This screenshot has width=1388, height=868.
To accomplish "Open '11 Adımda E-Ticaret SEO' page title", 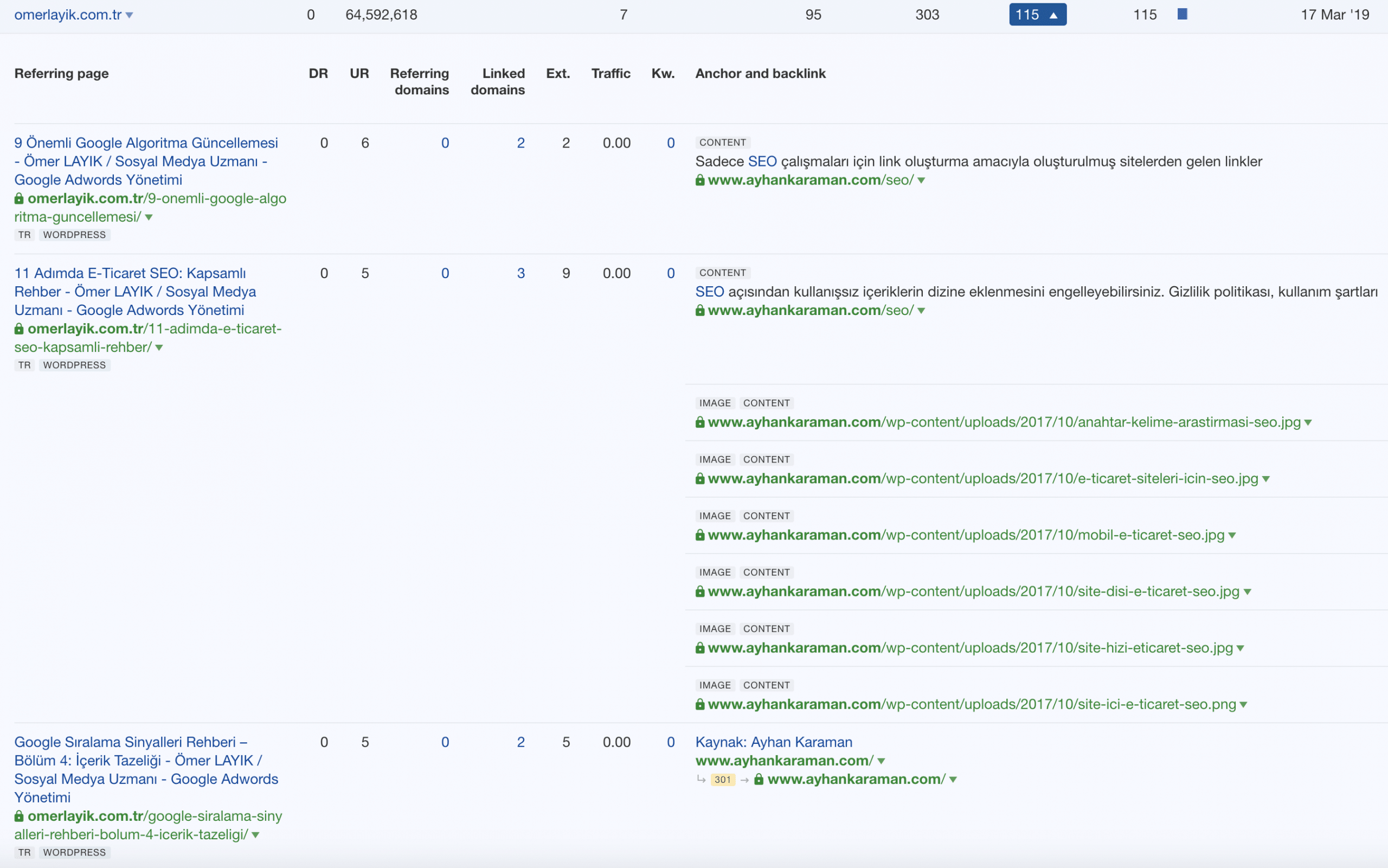I will [x=135, y=292].
